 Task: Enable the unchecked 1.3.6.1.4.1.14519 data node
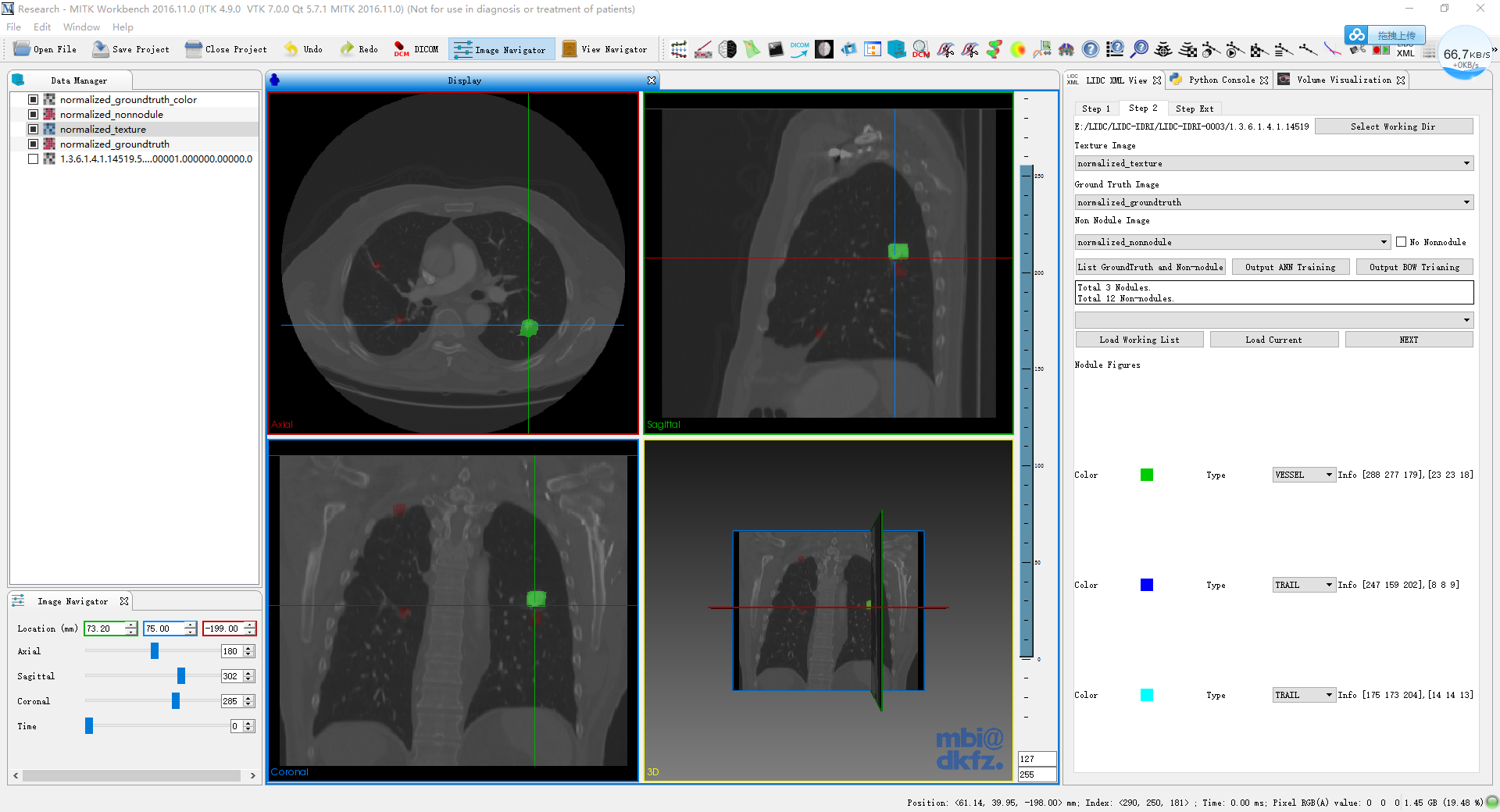[33, 158]
